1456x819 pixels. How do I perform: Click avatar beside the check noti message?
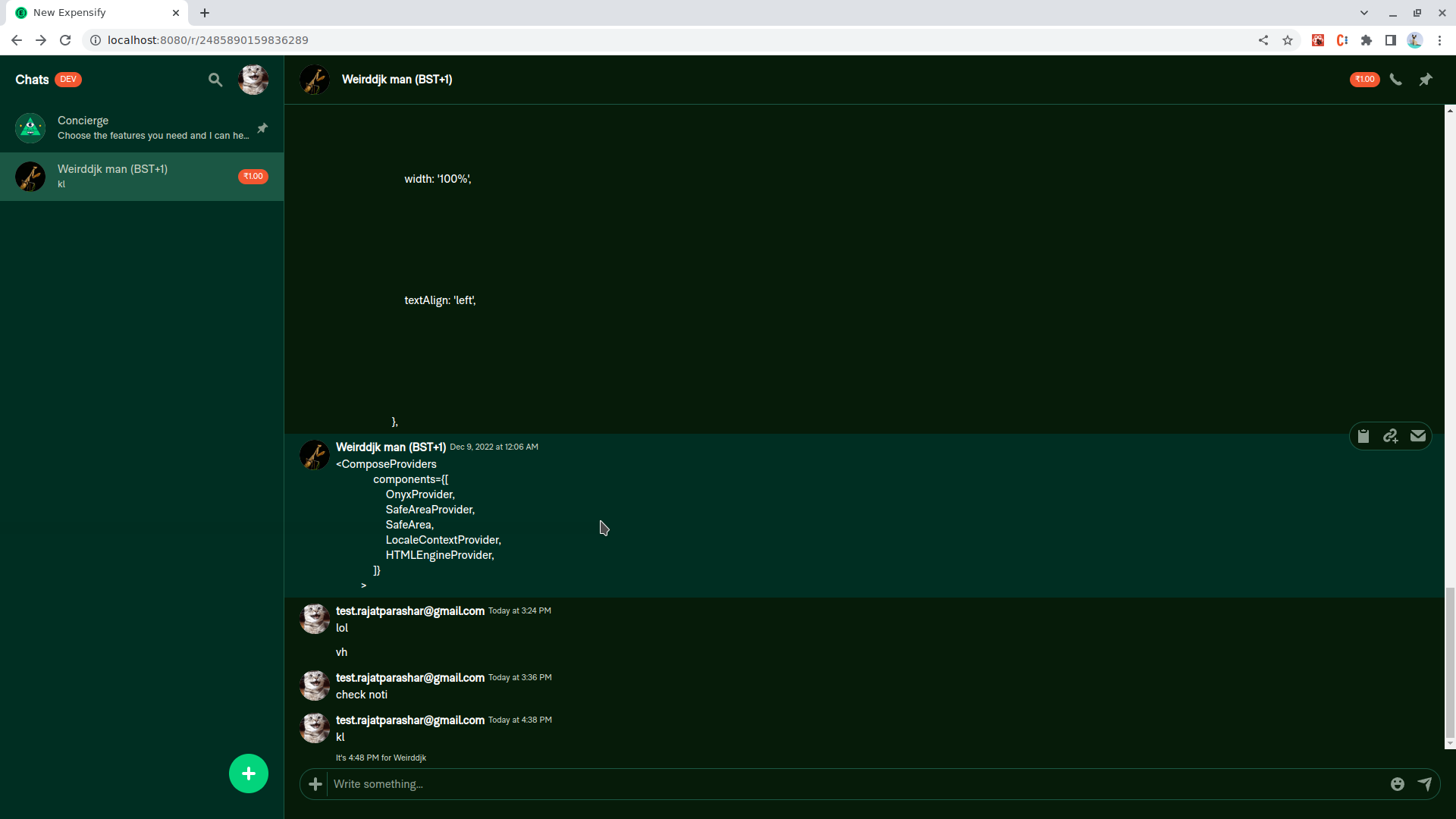(315, 686)
